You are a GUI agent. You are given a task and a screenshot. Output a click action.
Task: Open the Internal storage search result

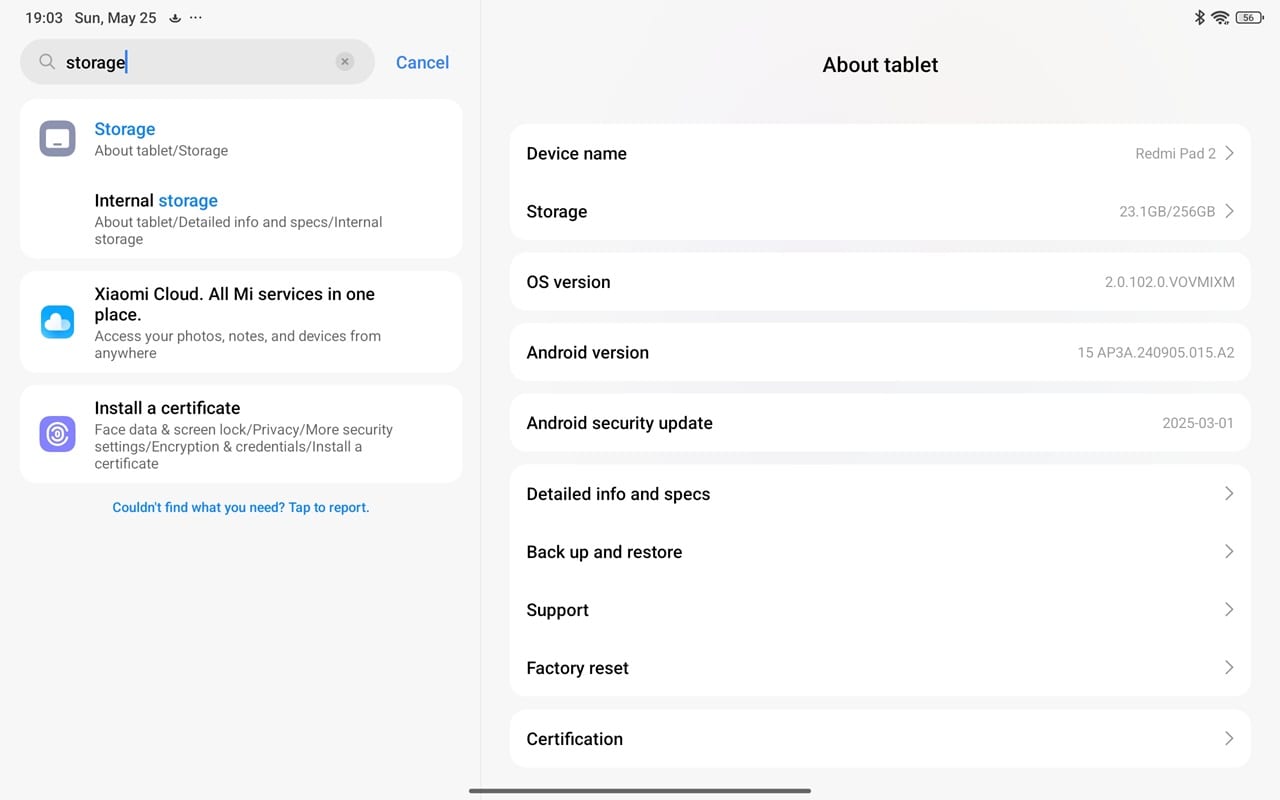tap(240, 219)
